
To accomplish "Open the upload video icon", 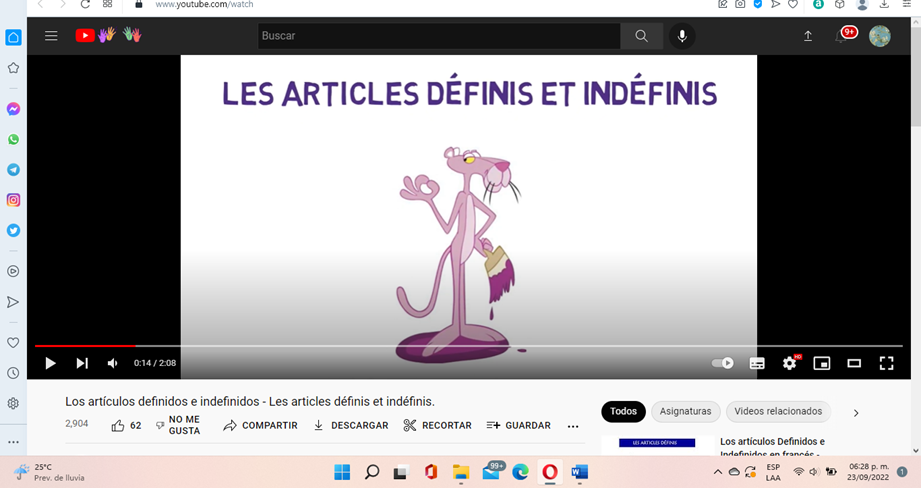I will (x=808, y=36).
